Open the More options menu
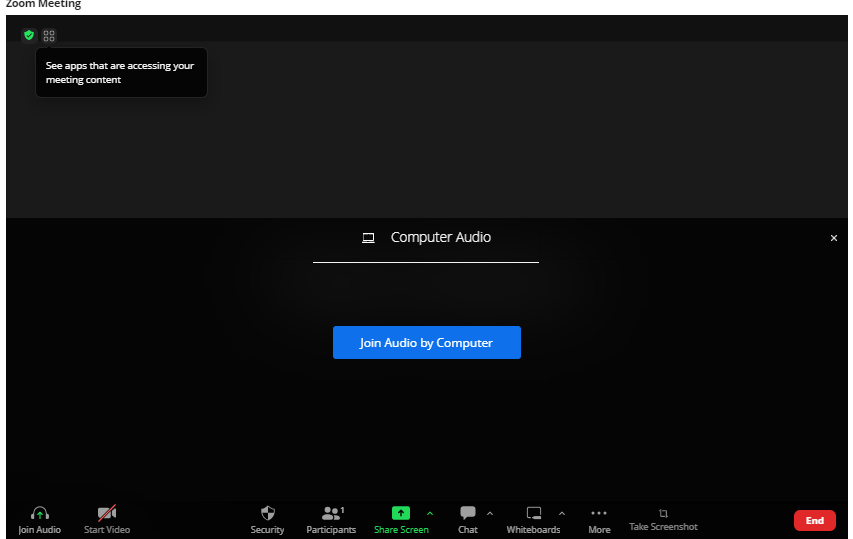 click(x=599, y=520)
